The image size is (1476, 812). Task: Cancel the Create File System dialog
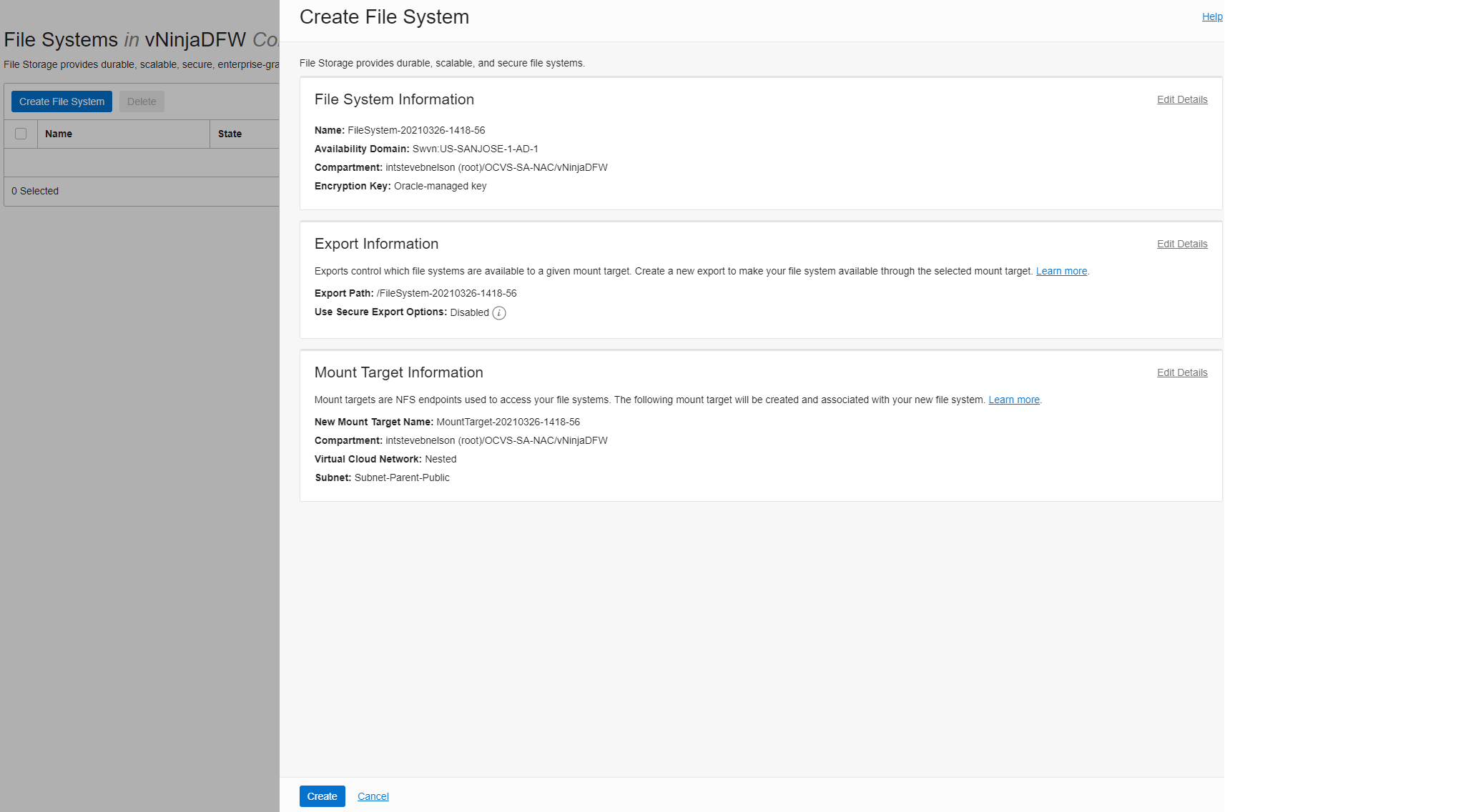tap(373, 796)
